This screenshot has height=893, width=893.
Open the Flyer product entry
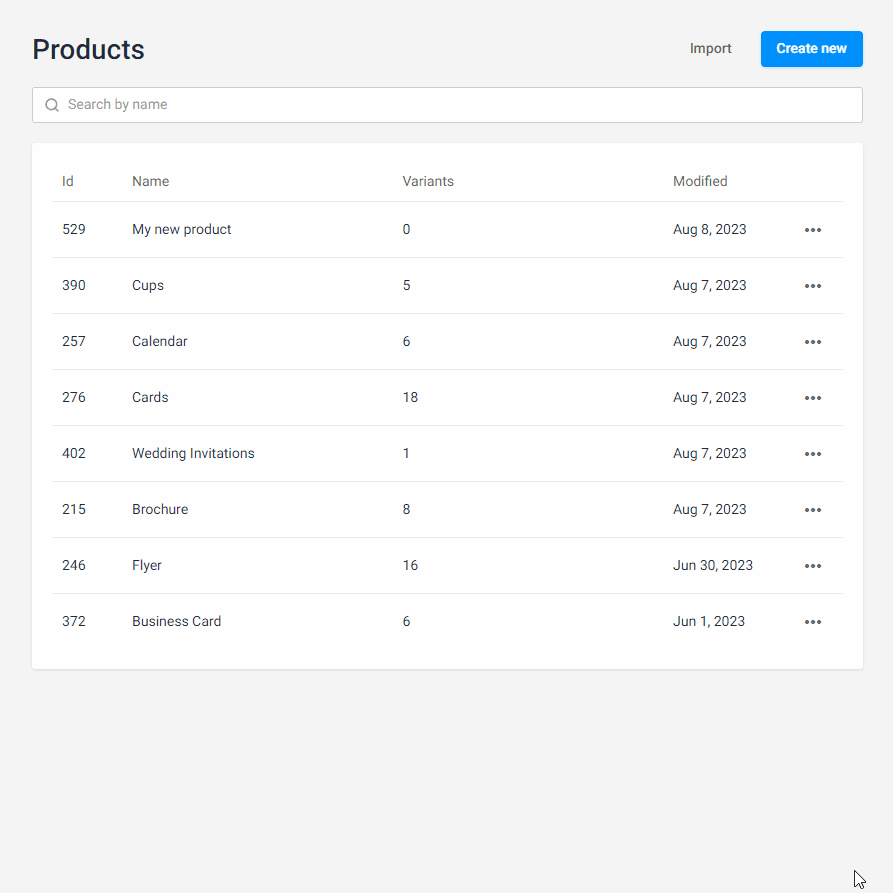point(147,566)
